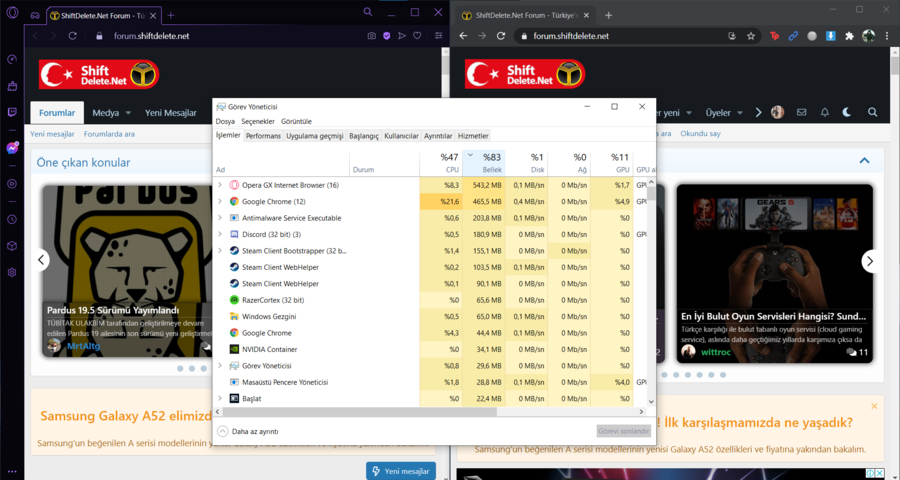Select Forumlar tab in Opera forum page
This screenshot has height=480, width=900.
pos(57,113)
